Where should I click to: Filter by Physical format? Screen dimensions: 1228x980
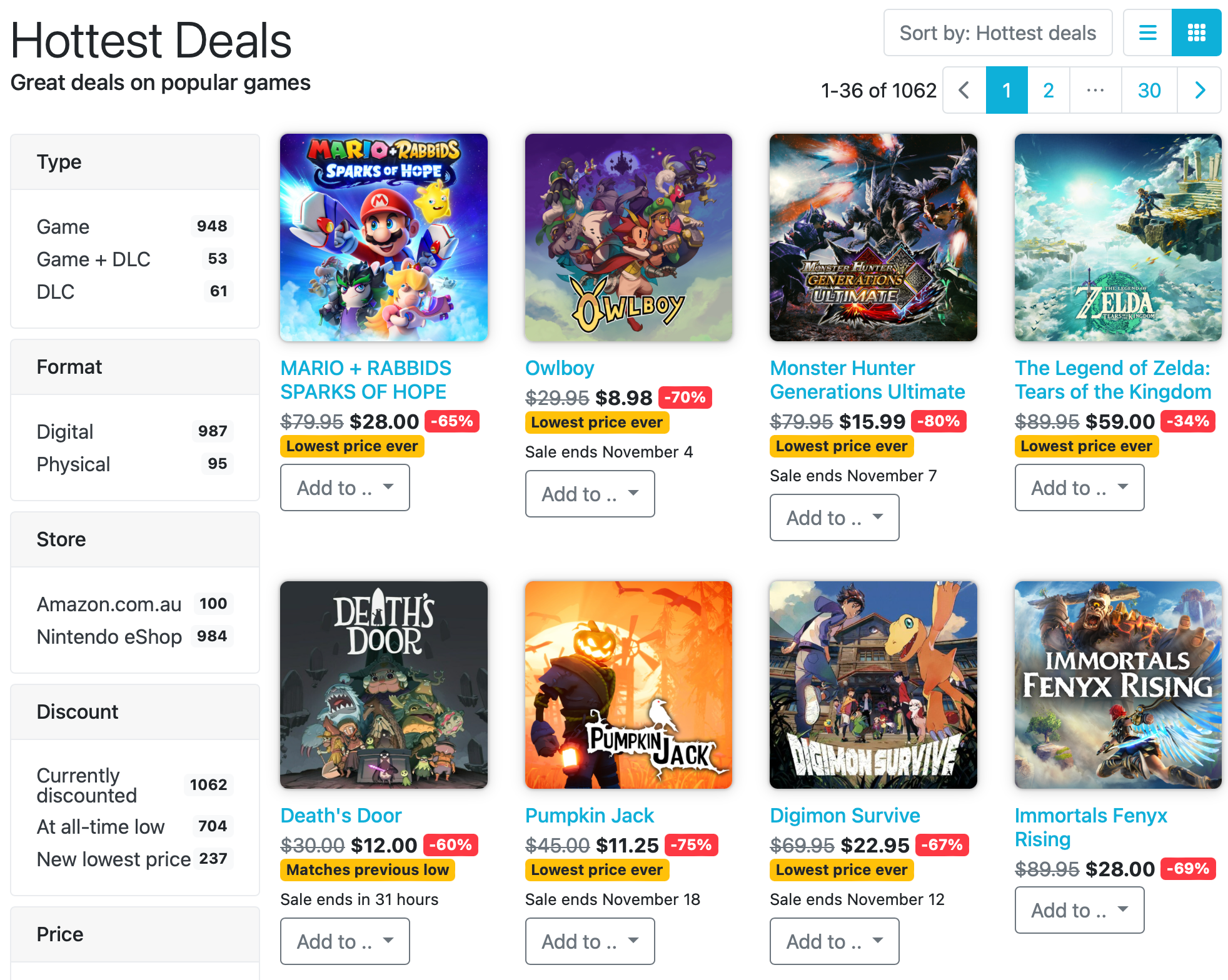pyautogui.click(x=73, y=464)
